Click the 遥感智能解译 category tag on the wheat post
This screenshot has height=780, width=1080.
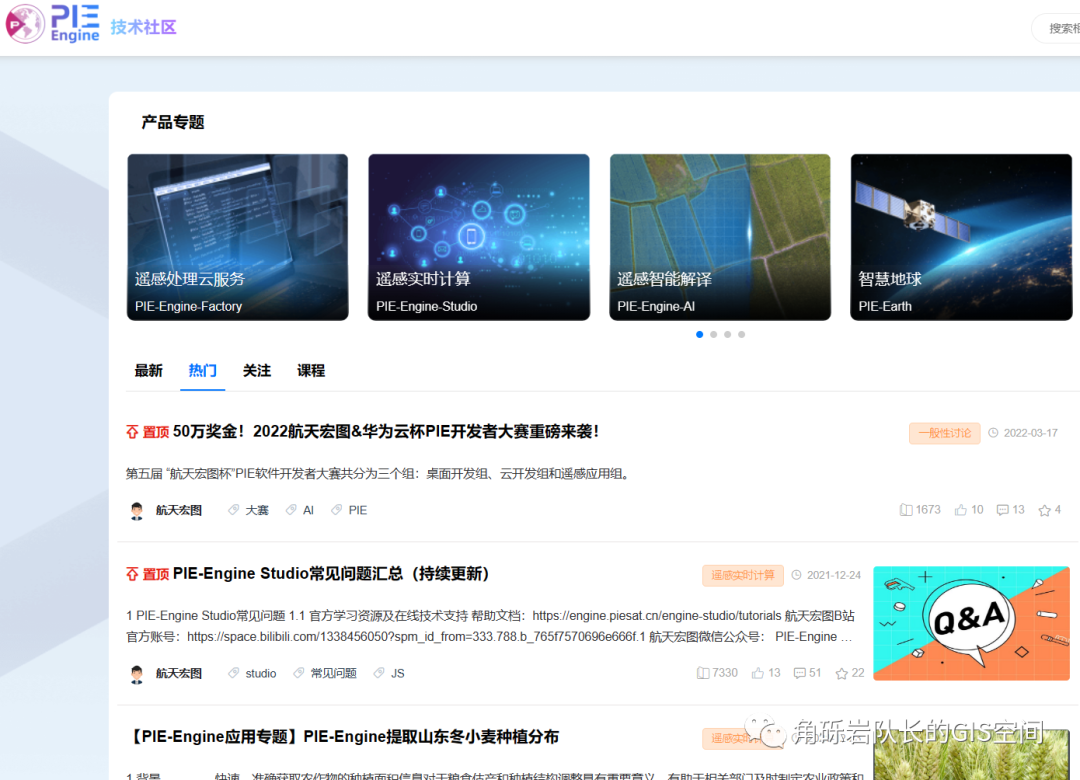(x=742, y=737)
